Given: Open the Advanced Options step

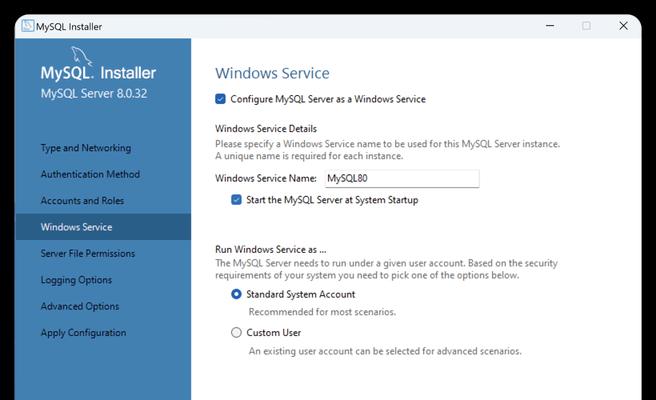Looking at the screenshot, I should (80, 306).
